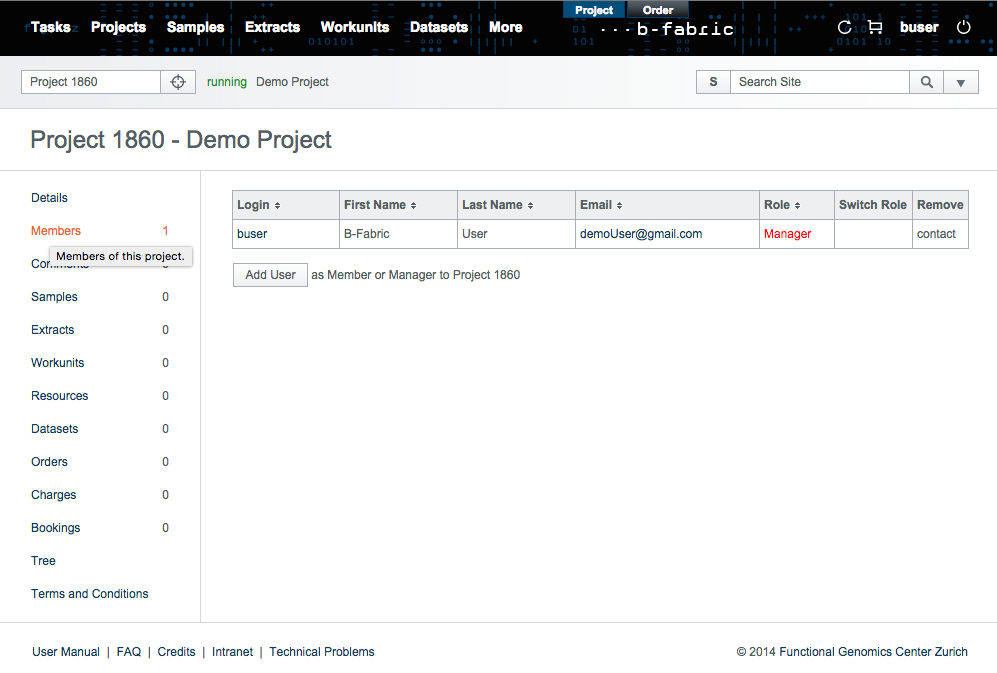The image size is (997, 673).
Task: Click the power logout icon
Action: tap(964, 27)
